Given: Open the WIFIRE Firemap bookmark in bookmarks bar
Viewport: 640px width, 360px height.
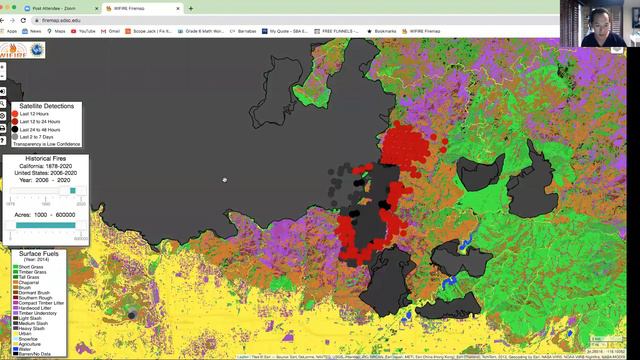Looking at the screenshot, I should [x=421, y=31].
